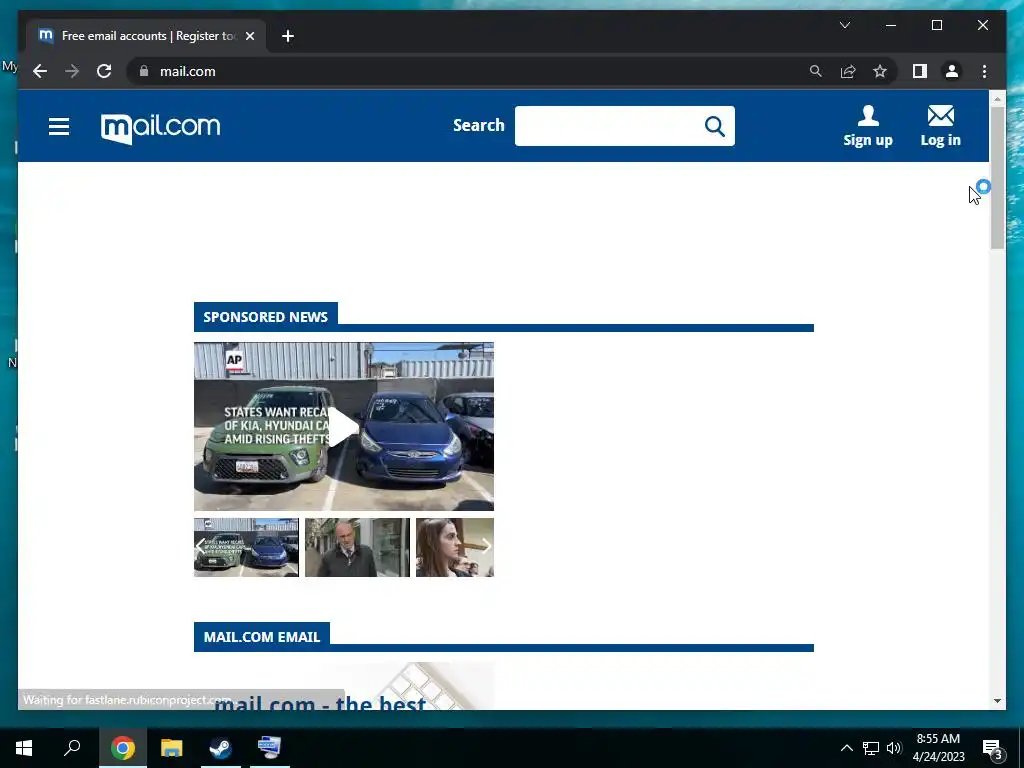The width and height of the screenshot is (1024, 768).
Task: Open network status in system tray
Action: [x=871, y=748]
